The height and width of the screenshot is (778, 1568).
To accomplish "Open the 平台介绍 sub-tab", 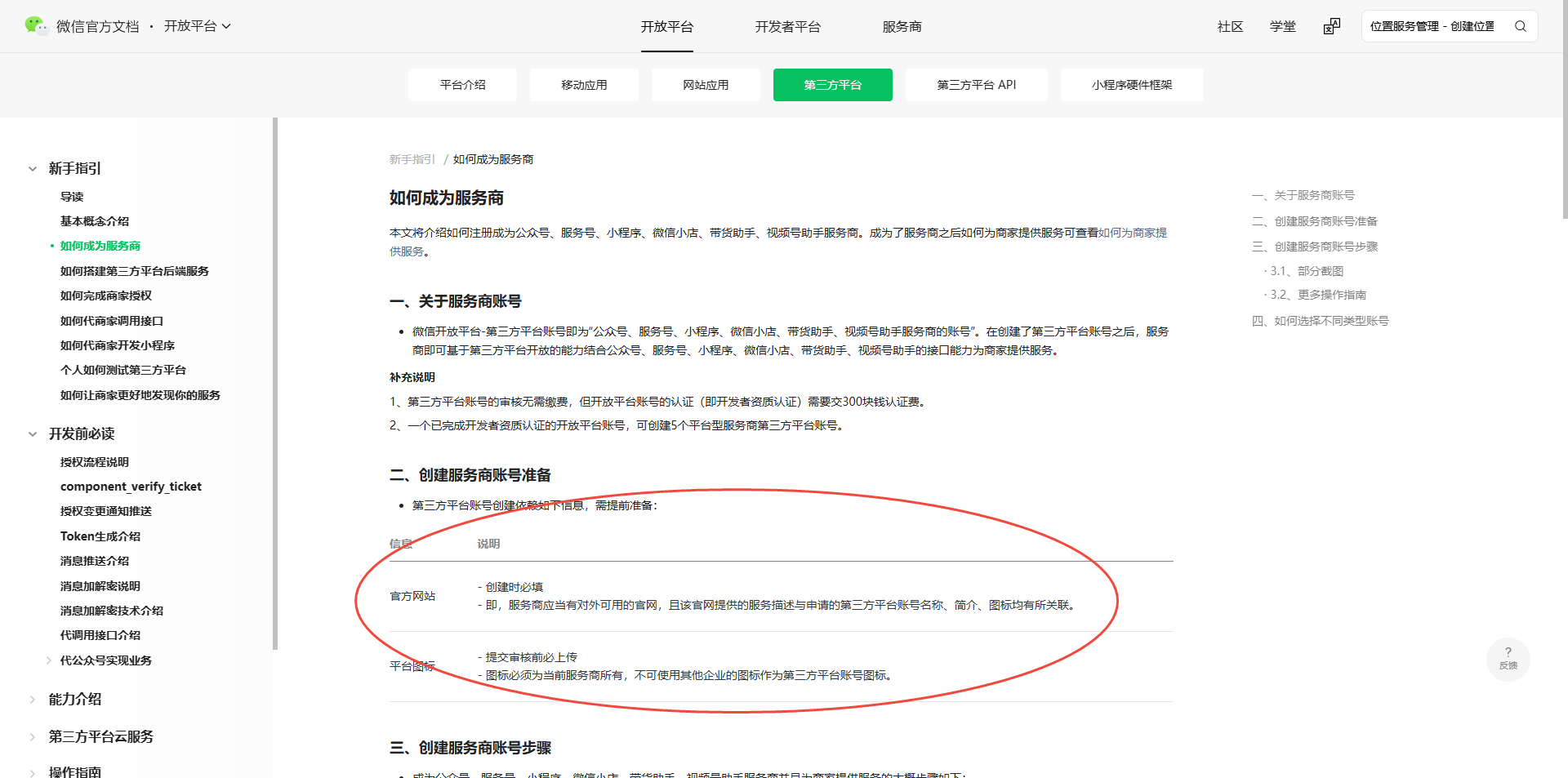I will 462,85.
